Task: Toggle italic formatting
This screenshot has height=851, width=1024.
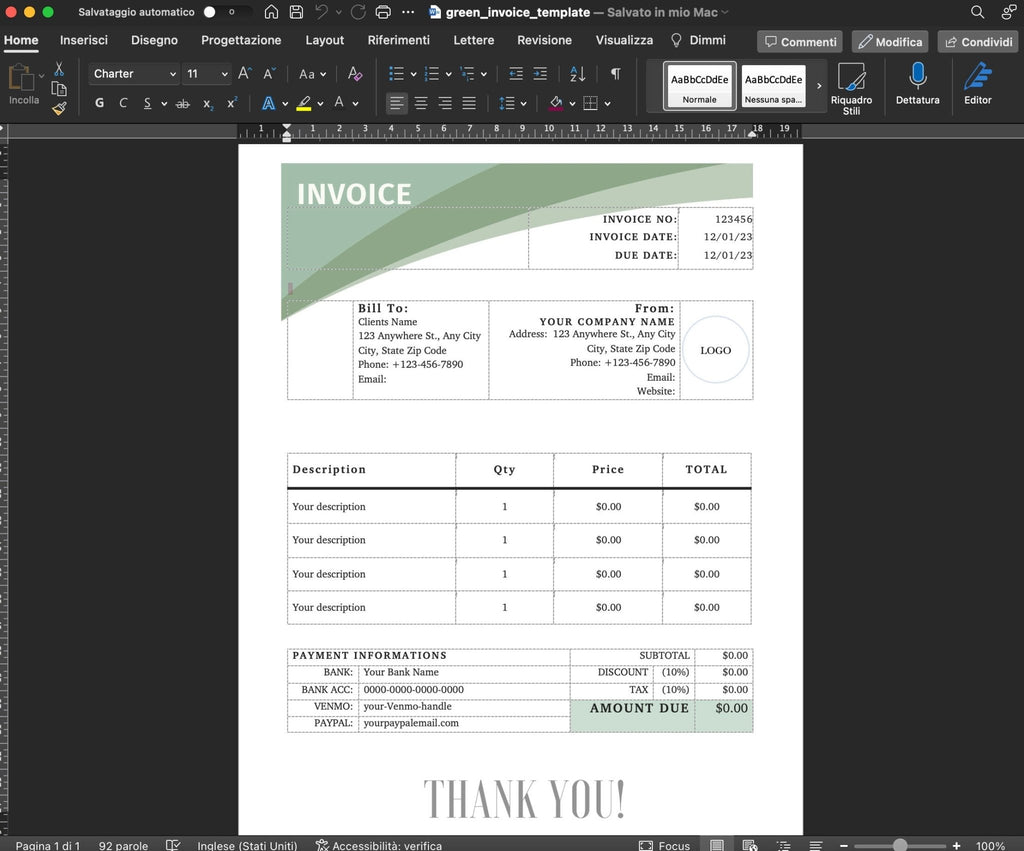Action: [x=122, y=103]
